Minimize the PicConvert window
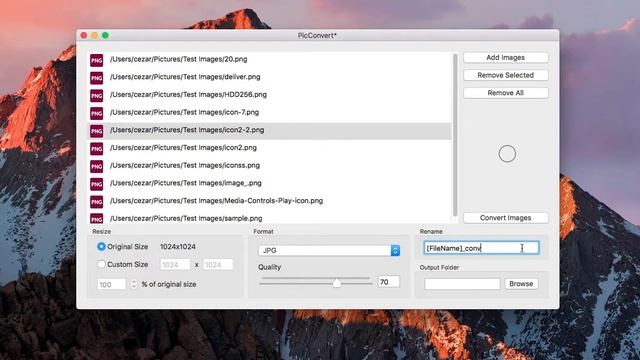 94,36
